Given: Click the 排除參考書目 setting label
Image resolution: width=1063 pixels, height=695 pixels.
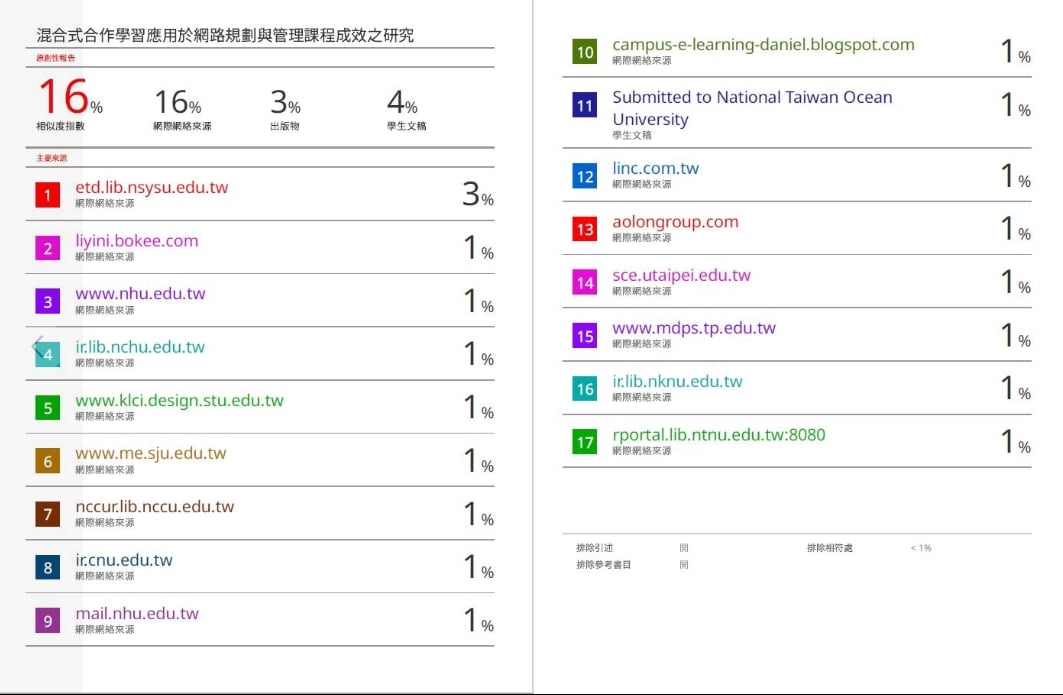Looking at the screenshot, I should click(x=603, y=565).
